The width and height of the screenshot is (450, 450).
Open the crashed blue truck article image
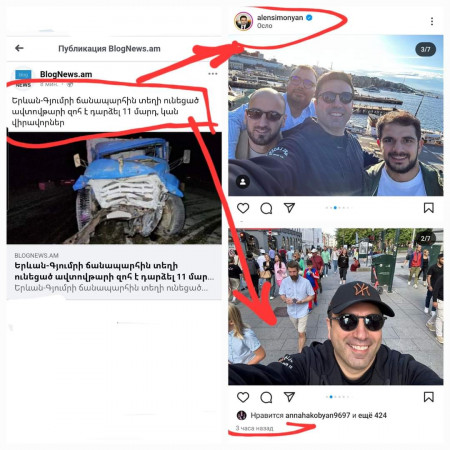tap(114, 188)
